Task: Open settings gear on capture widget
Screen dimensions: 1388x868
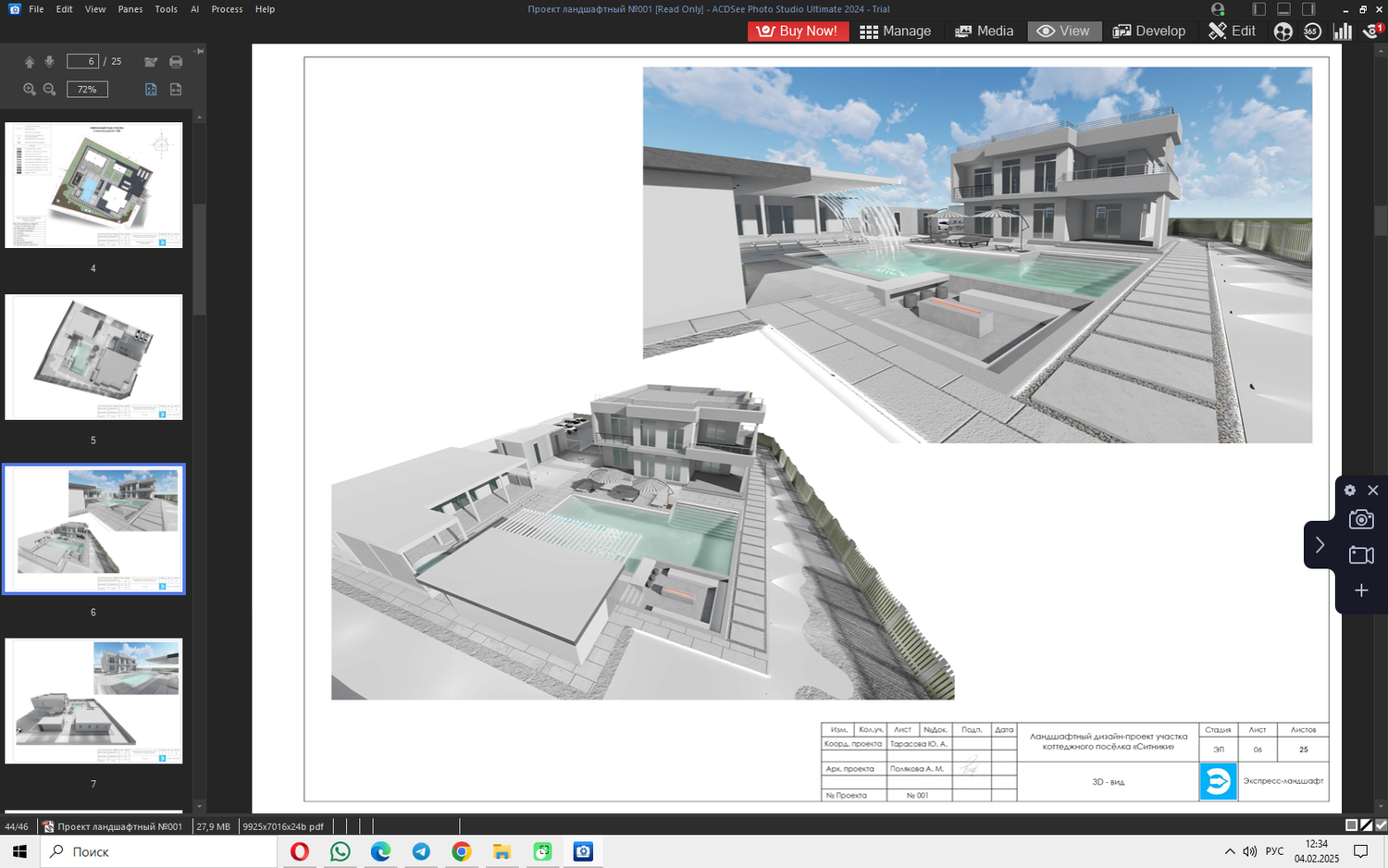Action: 1350,490
